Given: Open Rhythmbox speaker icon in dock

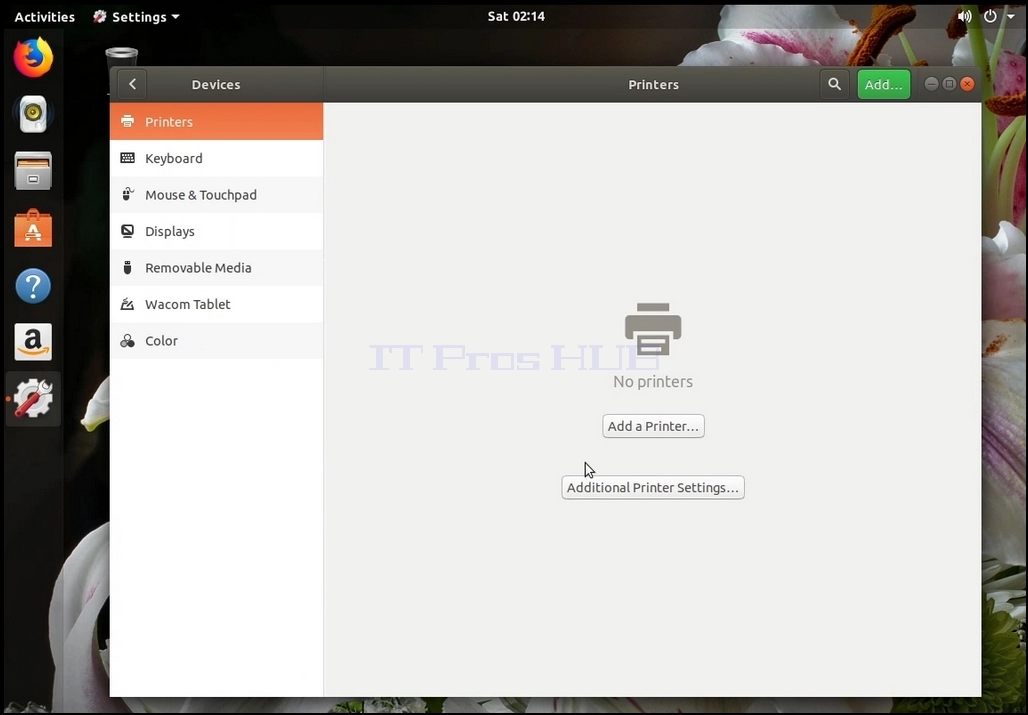Looking at the screenshot, I should pyautogui.click(x=33, y=114).
